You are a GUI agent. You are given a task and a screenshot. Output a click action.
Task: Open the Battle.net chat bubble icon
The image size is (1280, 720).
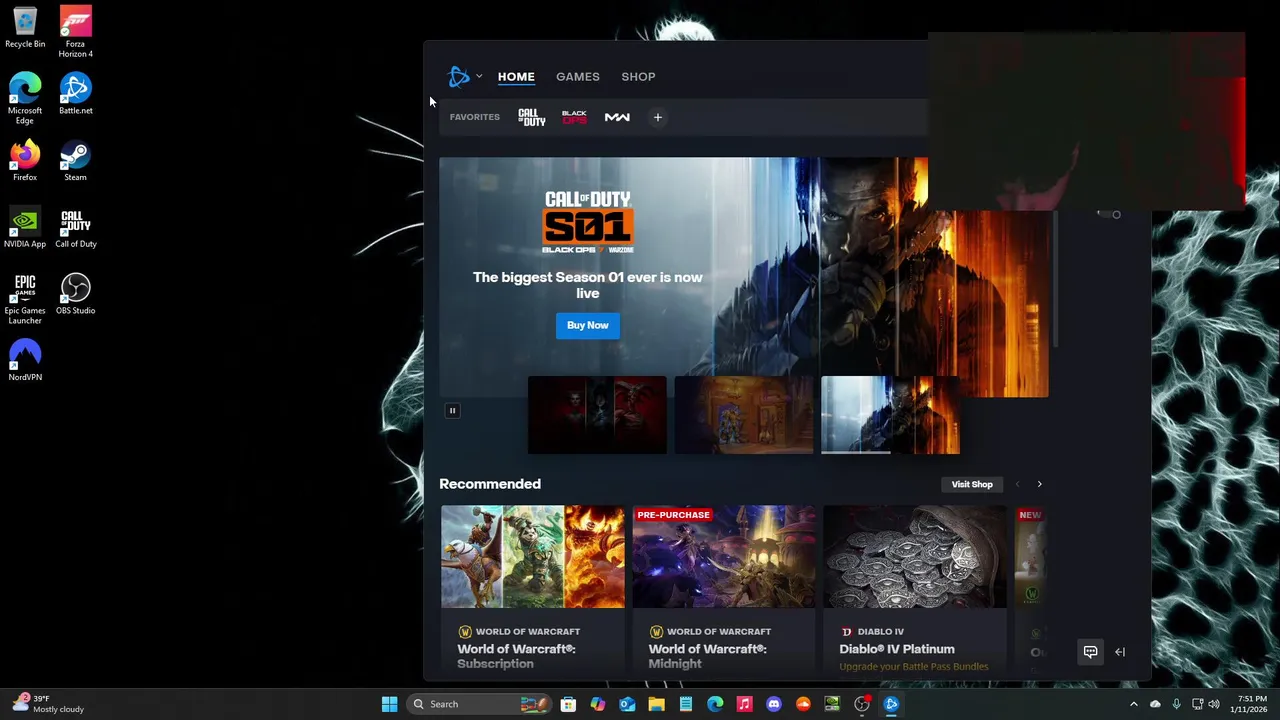click(1090, 652)
